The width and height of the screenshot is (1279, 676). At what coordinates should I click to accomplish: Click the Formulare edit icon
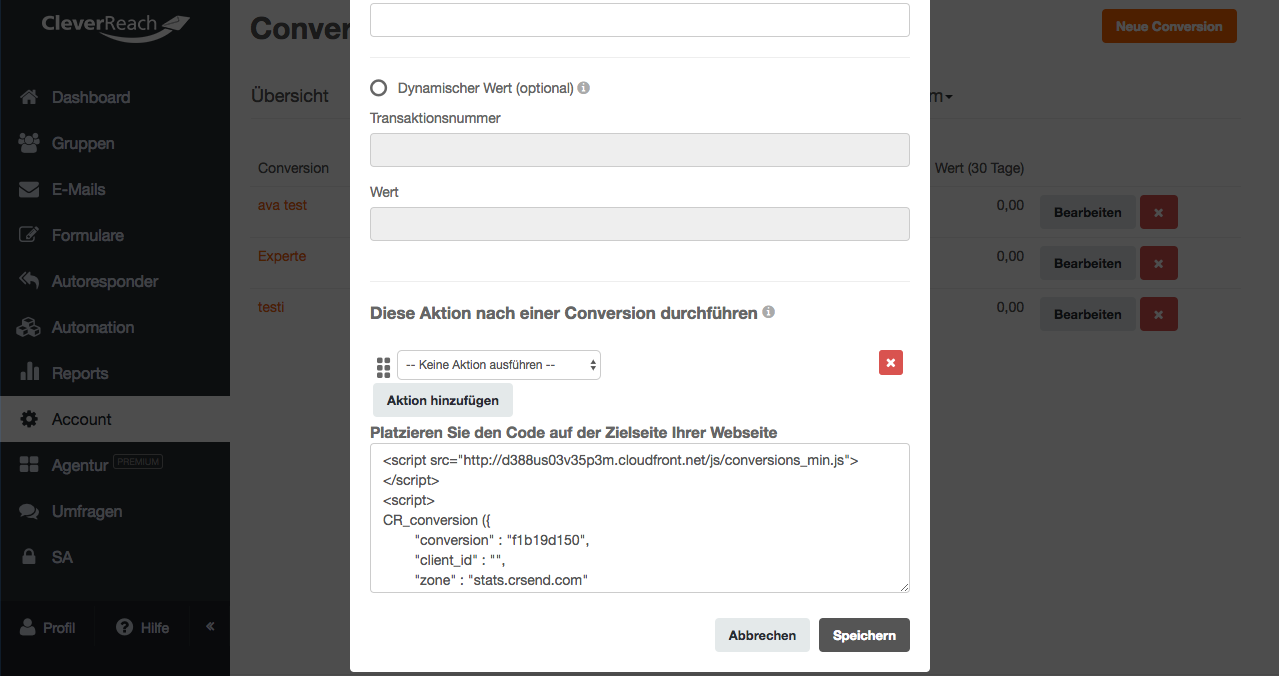pos(29,235)
